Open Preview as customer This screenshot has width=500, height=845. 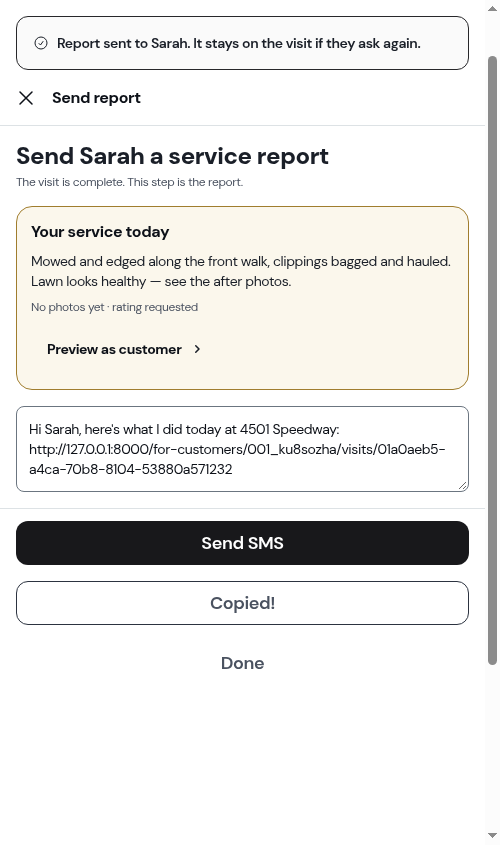(124, 349)
